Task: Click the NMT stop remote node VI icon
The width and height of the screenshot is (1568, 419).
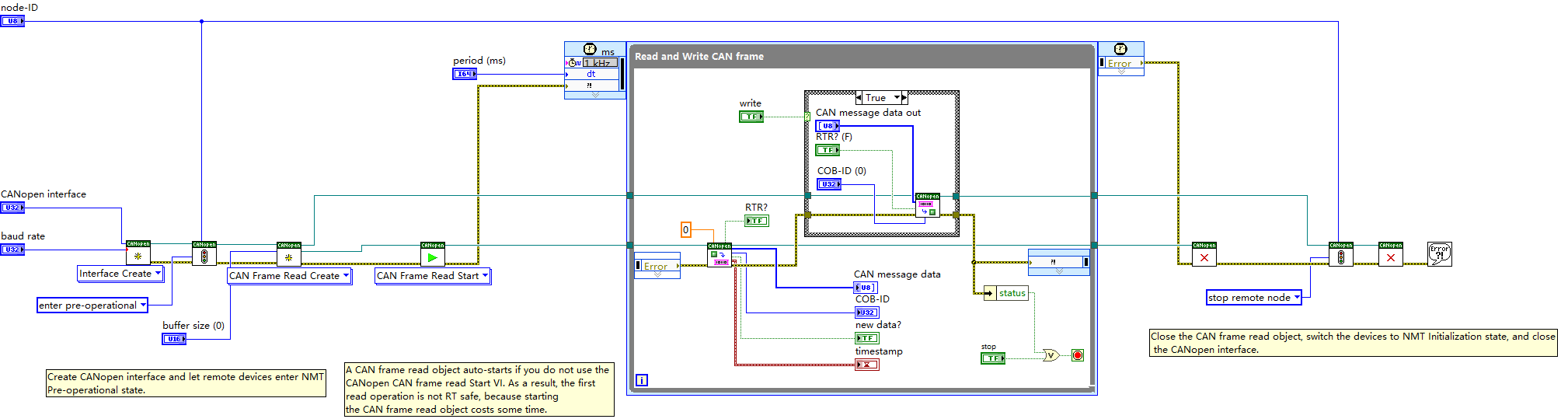Action: pyautogui.click(x=1341, y=254)
